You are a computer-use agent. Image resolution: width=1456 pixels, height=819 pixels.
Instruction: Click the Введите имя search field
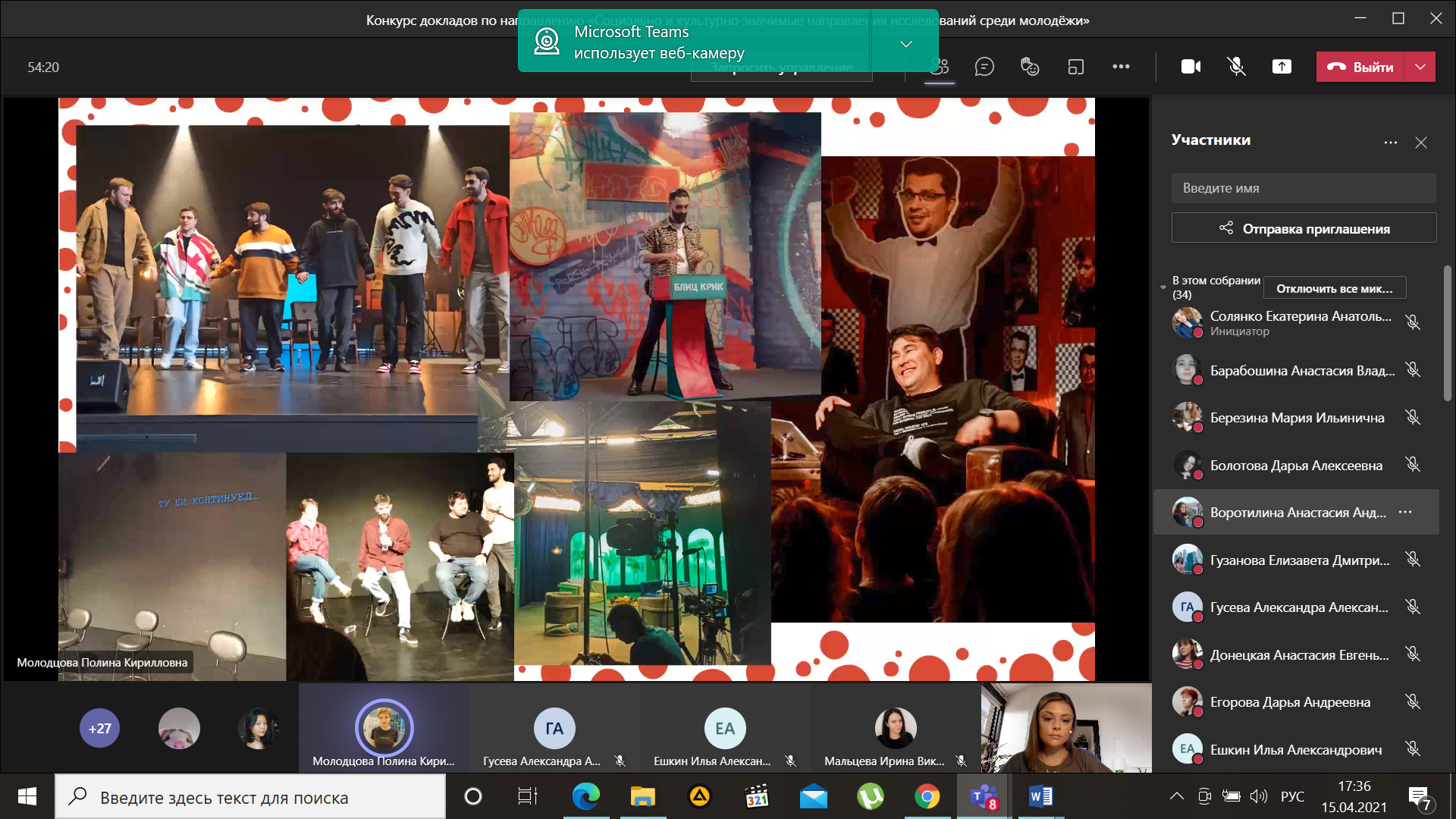(1304, 188)
